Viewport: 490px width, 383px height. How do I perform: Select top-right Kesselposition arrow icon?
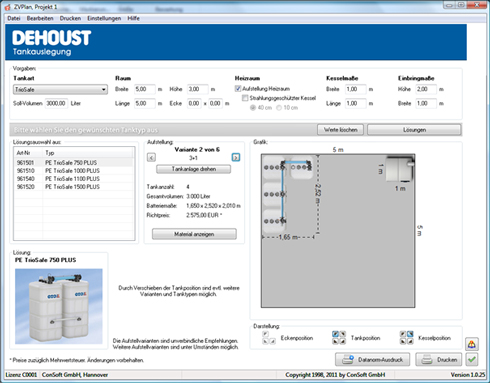click(x=410, y=334)
